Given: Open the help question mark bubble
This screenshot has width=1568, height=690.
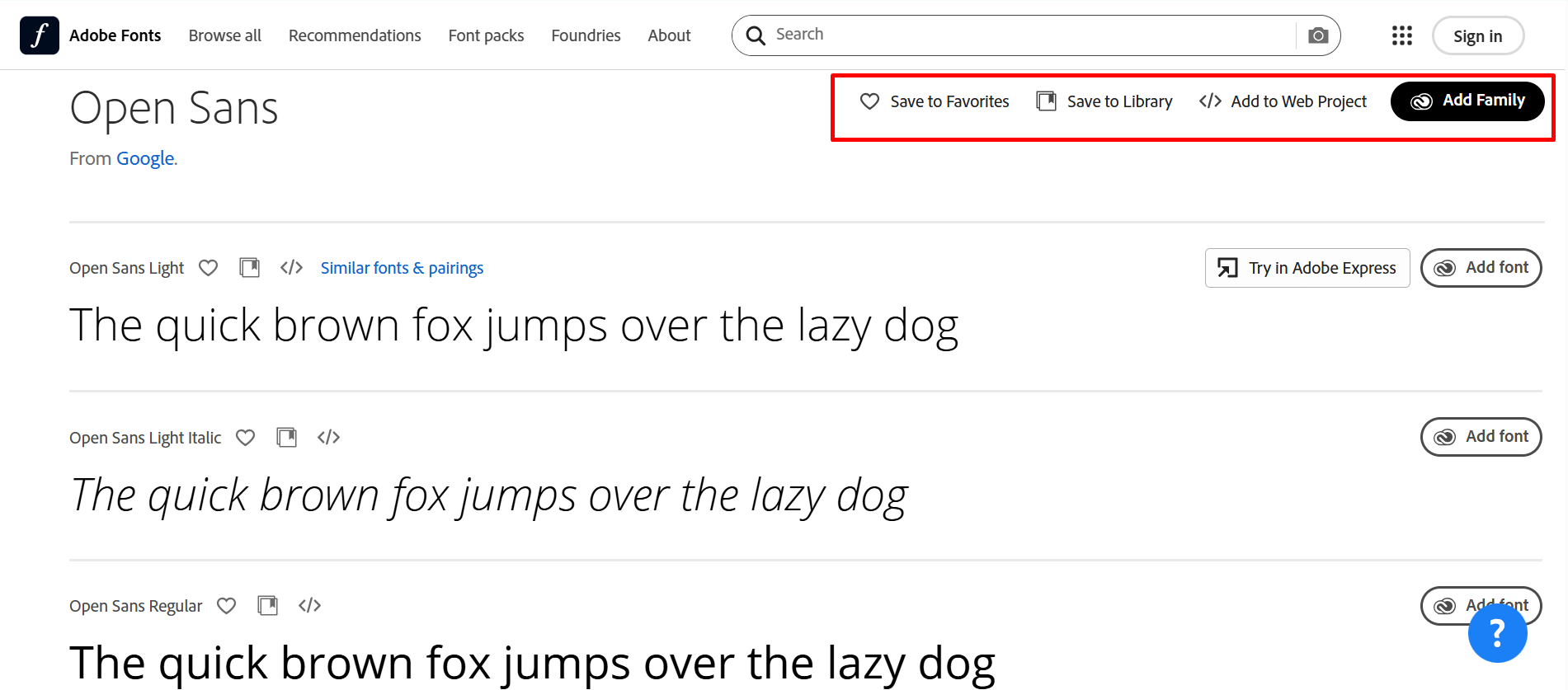Looking at the screenshot, I should pyautogui.click(x=1498, y=633).
